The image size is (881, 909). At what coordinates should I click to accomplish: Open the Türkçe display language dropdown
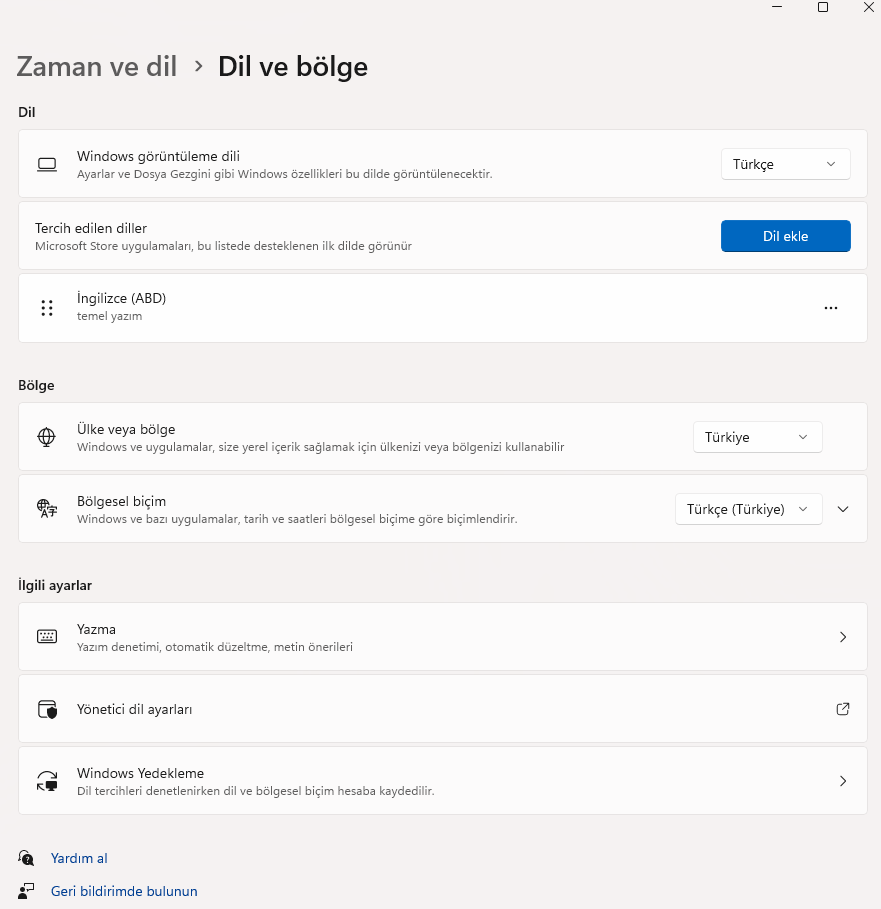[x=785, y=164]
